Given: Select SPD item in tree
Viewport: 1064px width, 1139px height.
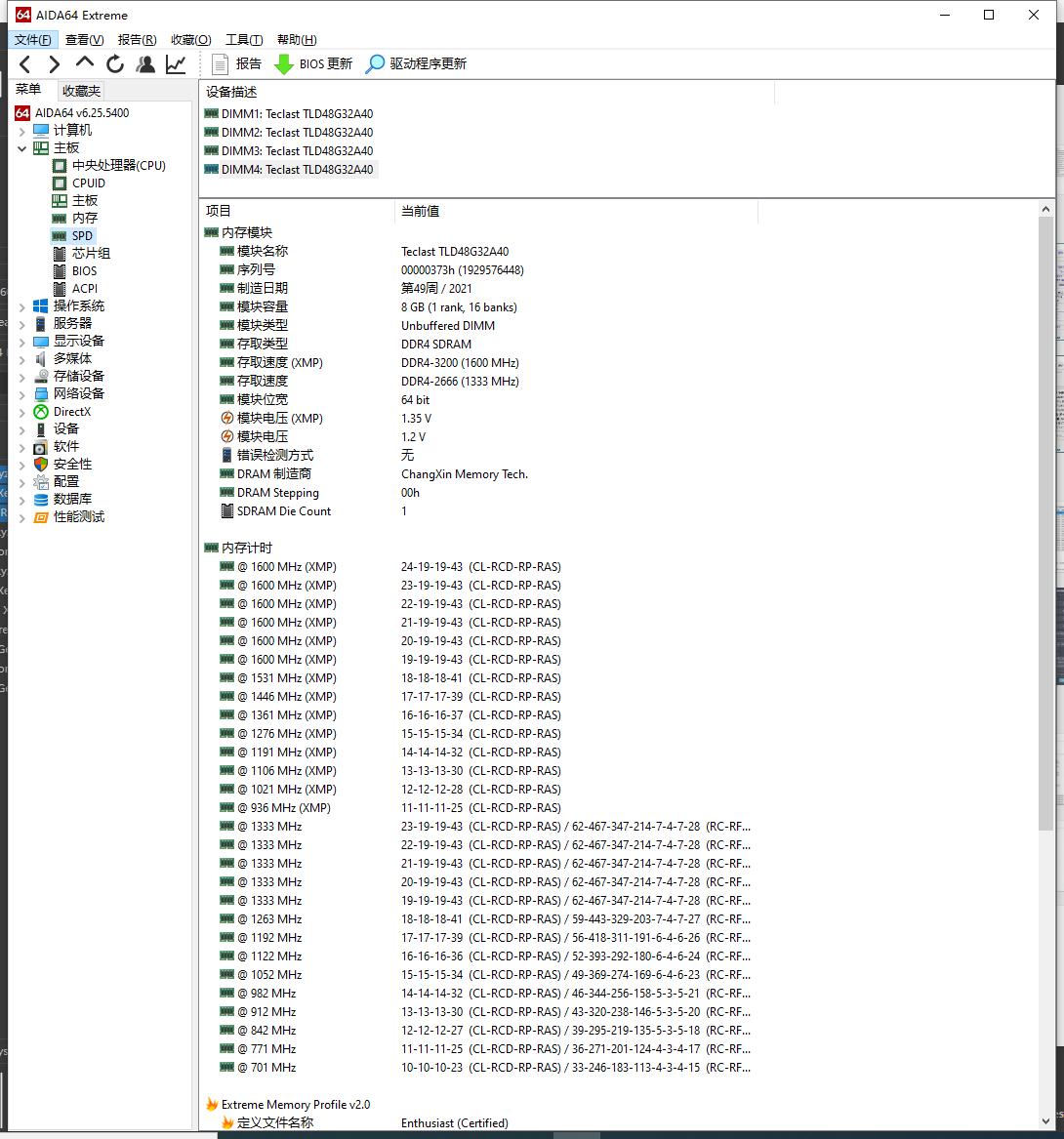Looking at the screenshot, I should click(72, 236).
